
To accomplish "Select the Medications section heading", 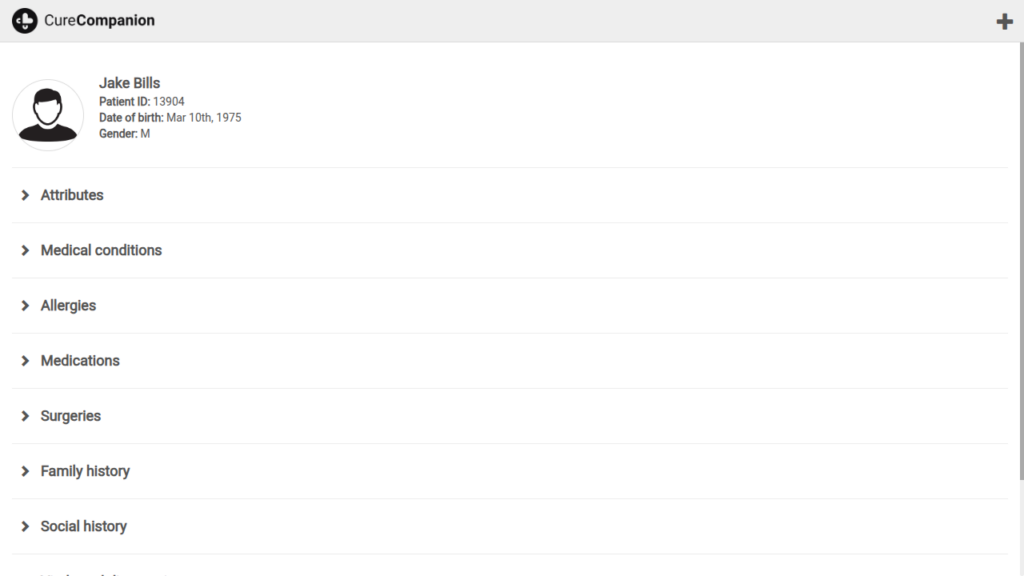I will 80,361.
